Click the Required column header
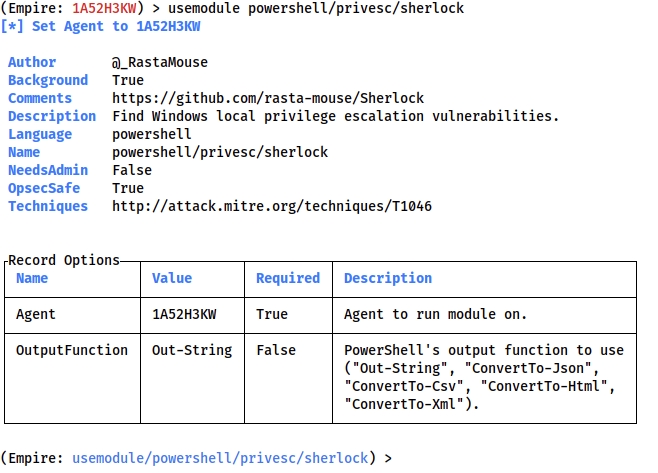The image size is (658, 473). (x=288, y=278)
